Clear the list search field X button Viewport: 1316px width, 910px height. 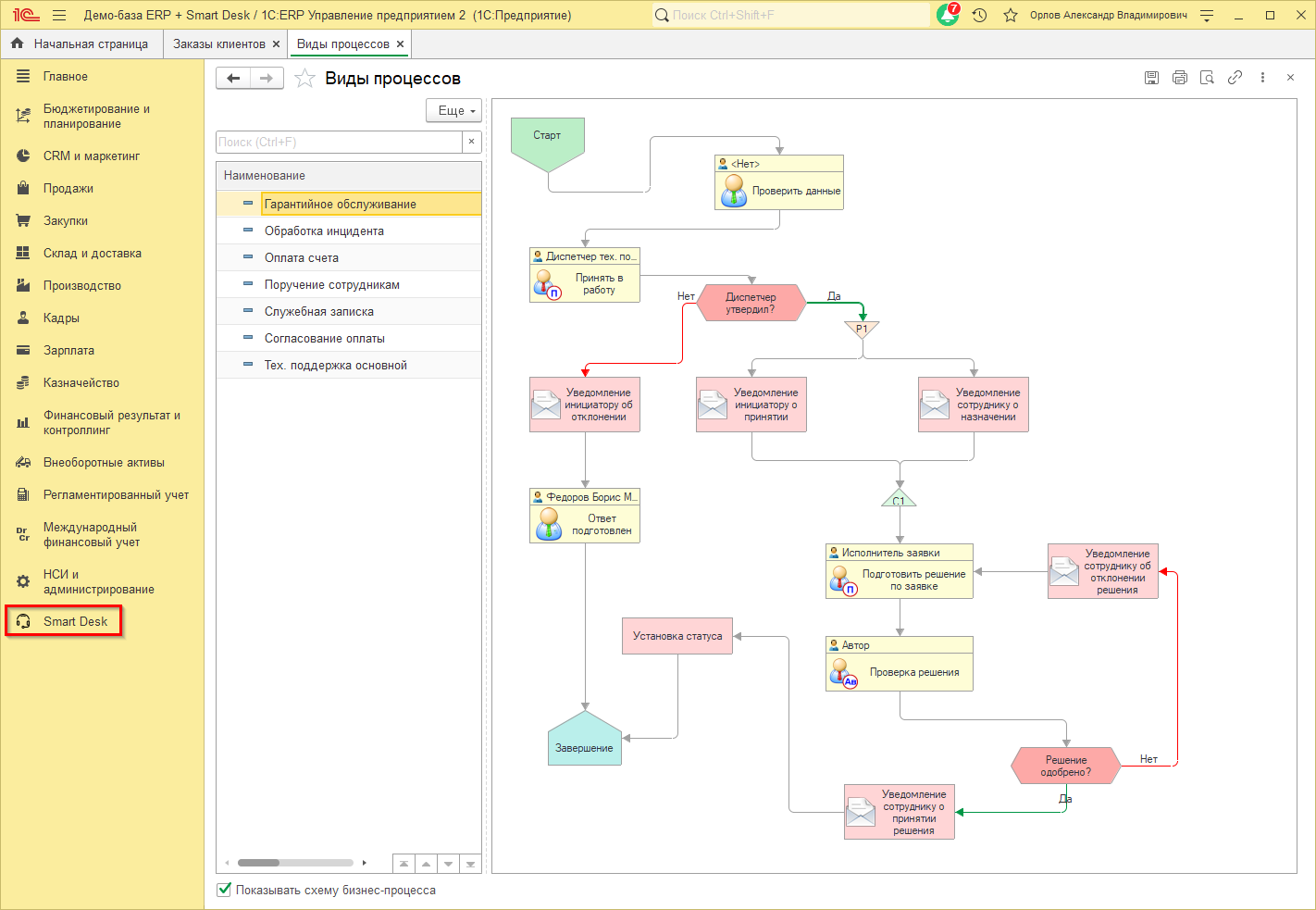tap(471, 142)
